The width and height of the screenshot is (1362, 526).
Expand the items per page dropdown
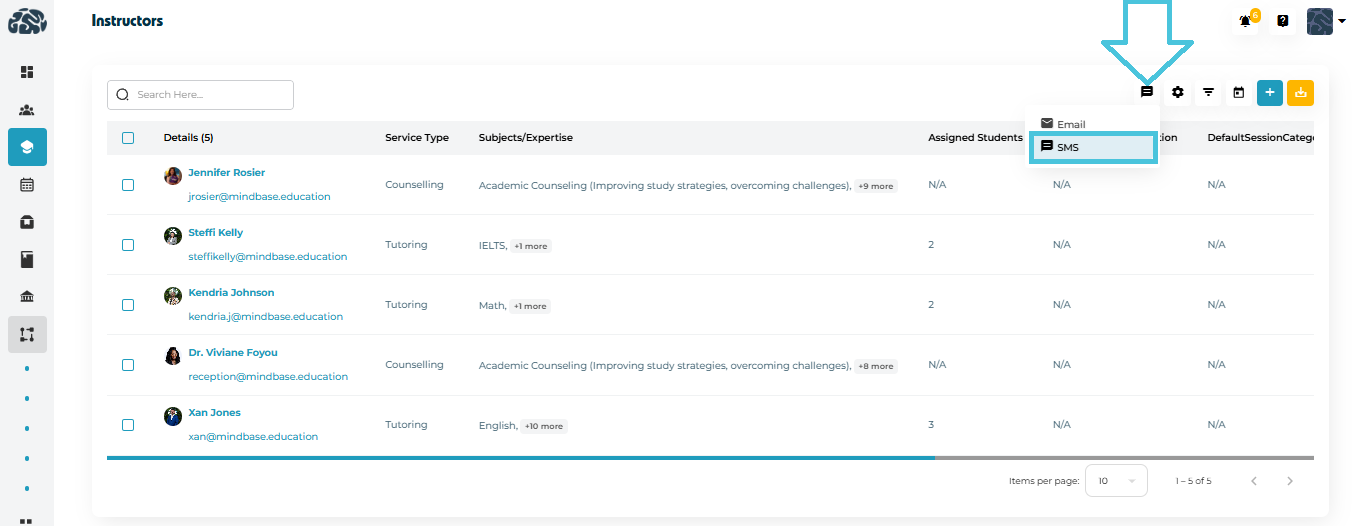[1116, 481]
